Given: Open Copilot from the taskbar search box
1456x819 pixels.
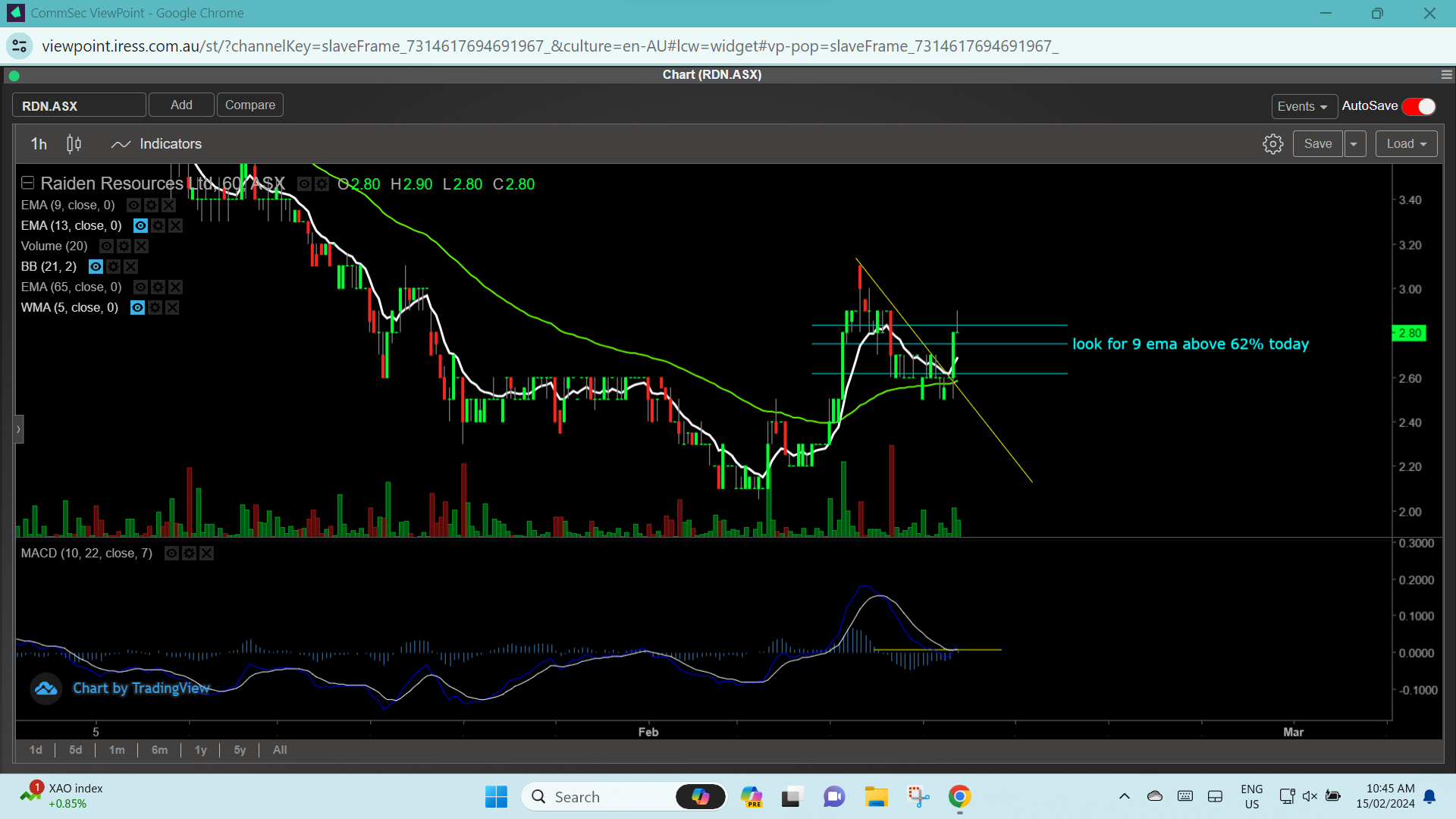Looking at the screenshot, I should coord(700,796).
